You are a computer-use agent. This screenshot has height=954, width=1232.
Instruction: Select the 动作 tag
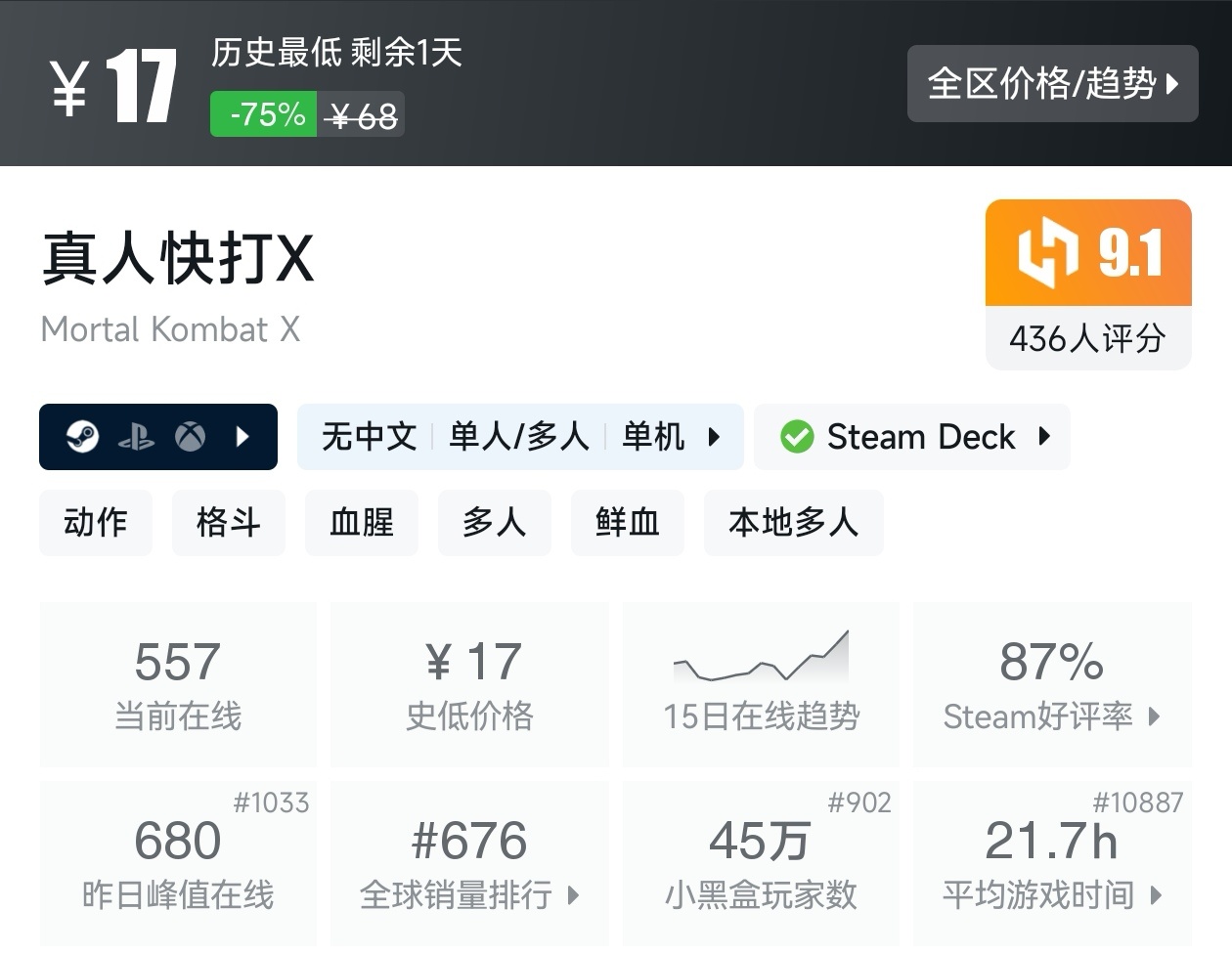coord(96,523)
